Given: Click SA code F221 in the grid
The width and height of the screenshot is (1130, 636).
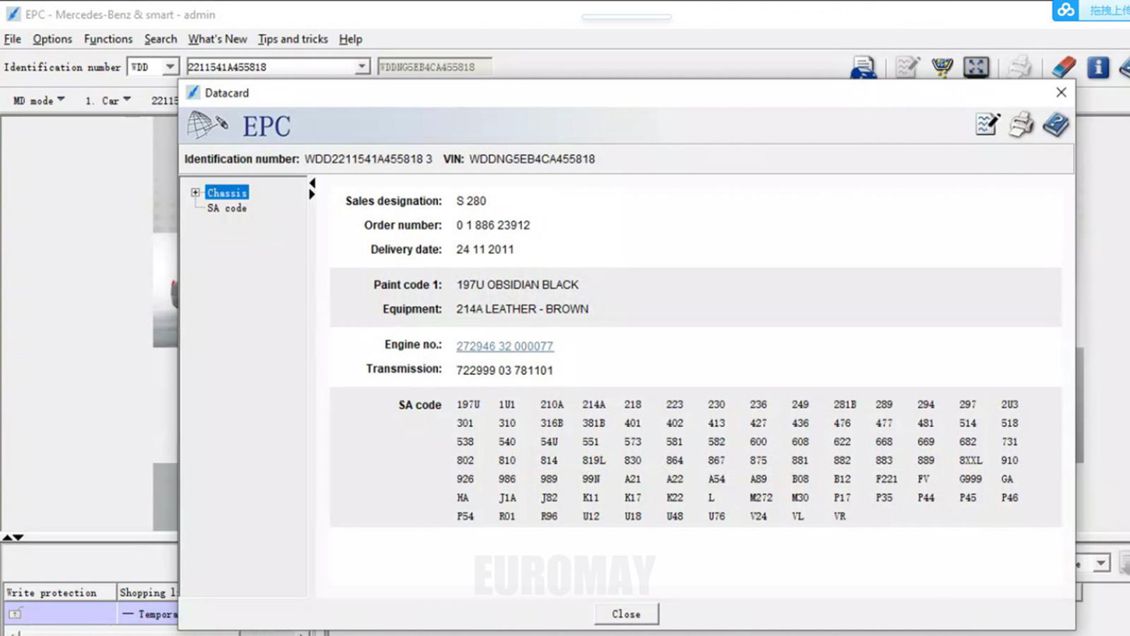Looking at the screenshot, I should (886, 479).
